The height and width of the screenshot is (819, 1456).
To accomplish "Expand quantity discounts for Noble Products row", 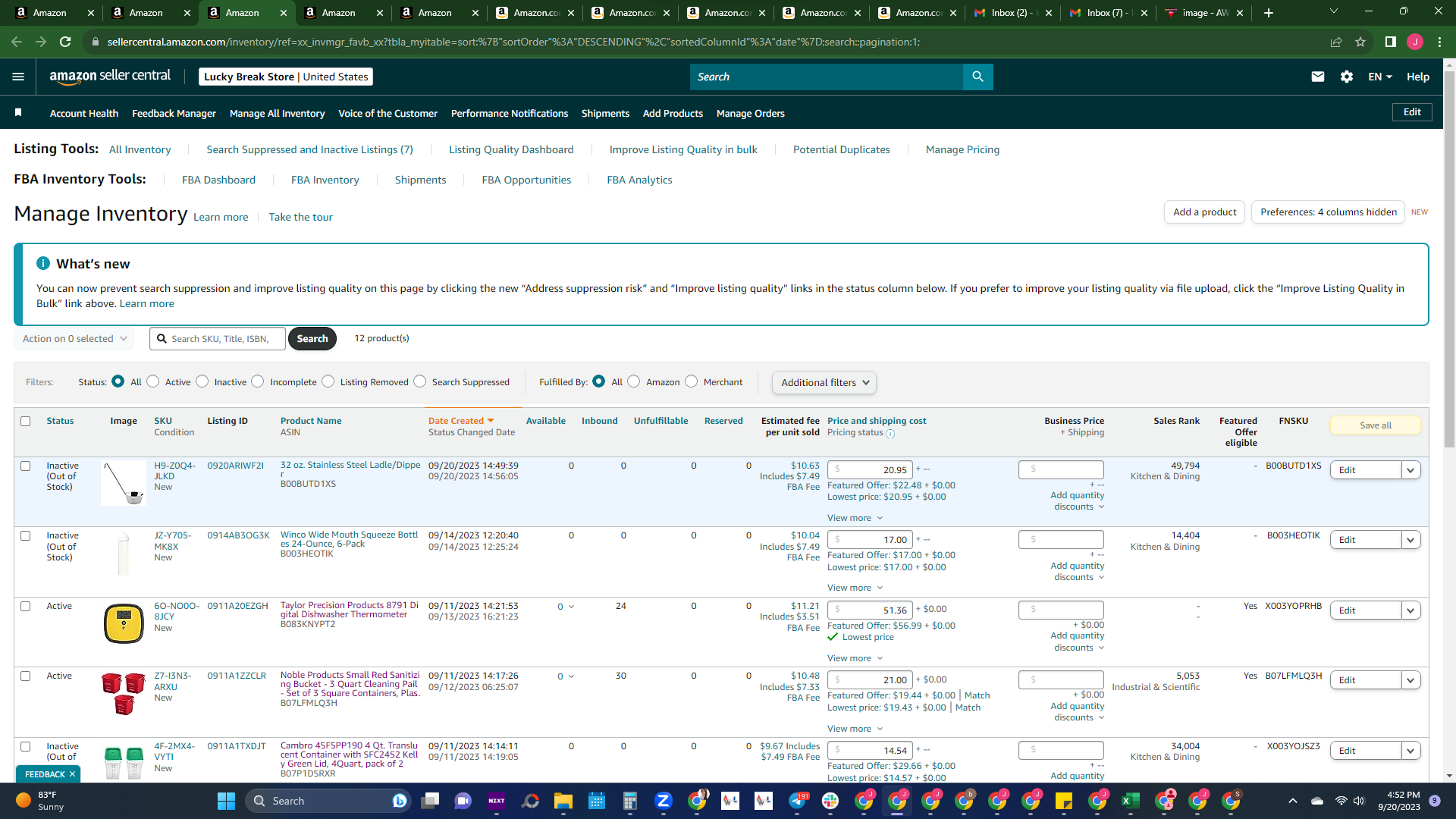I will [1078, 712].
